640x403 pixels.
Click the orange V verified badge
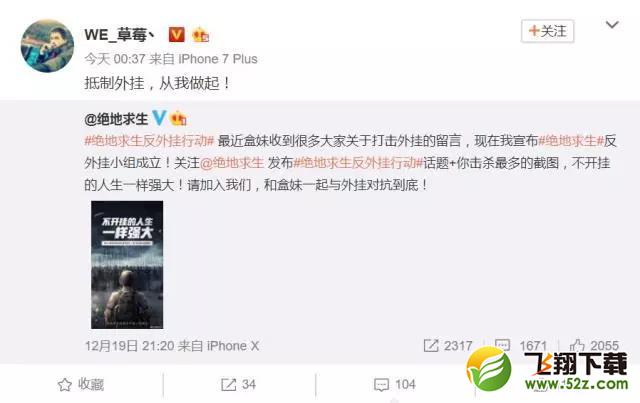click(x=176, y=35)
